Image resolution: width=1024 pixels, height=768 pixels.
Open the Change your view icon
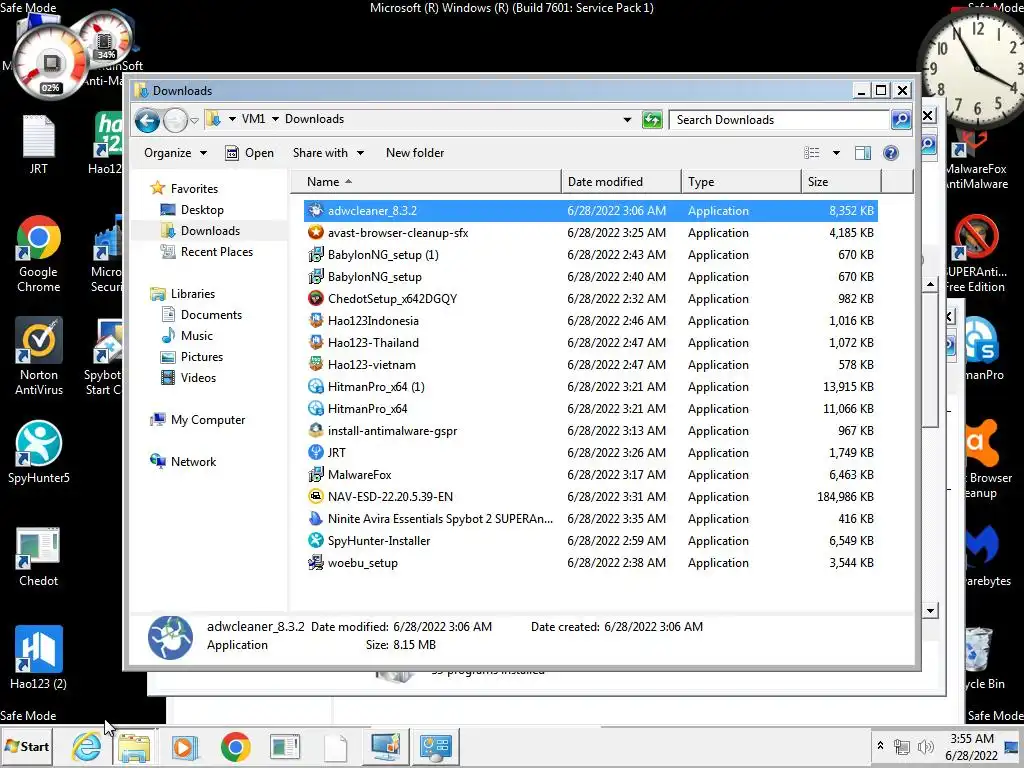(x=811, y=153)
